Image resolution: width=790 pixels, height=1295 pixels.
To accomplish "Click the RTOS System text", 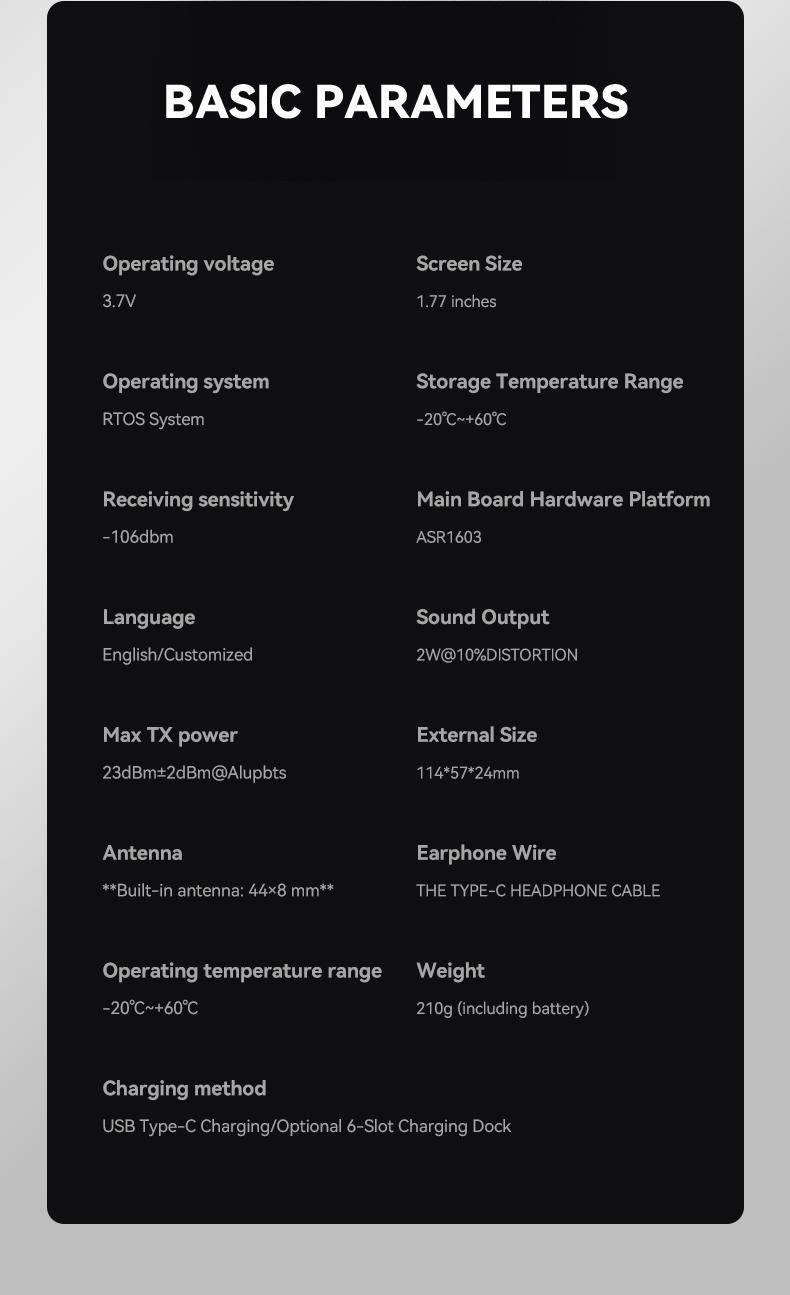I will (x=153, y=419).
